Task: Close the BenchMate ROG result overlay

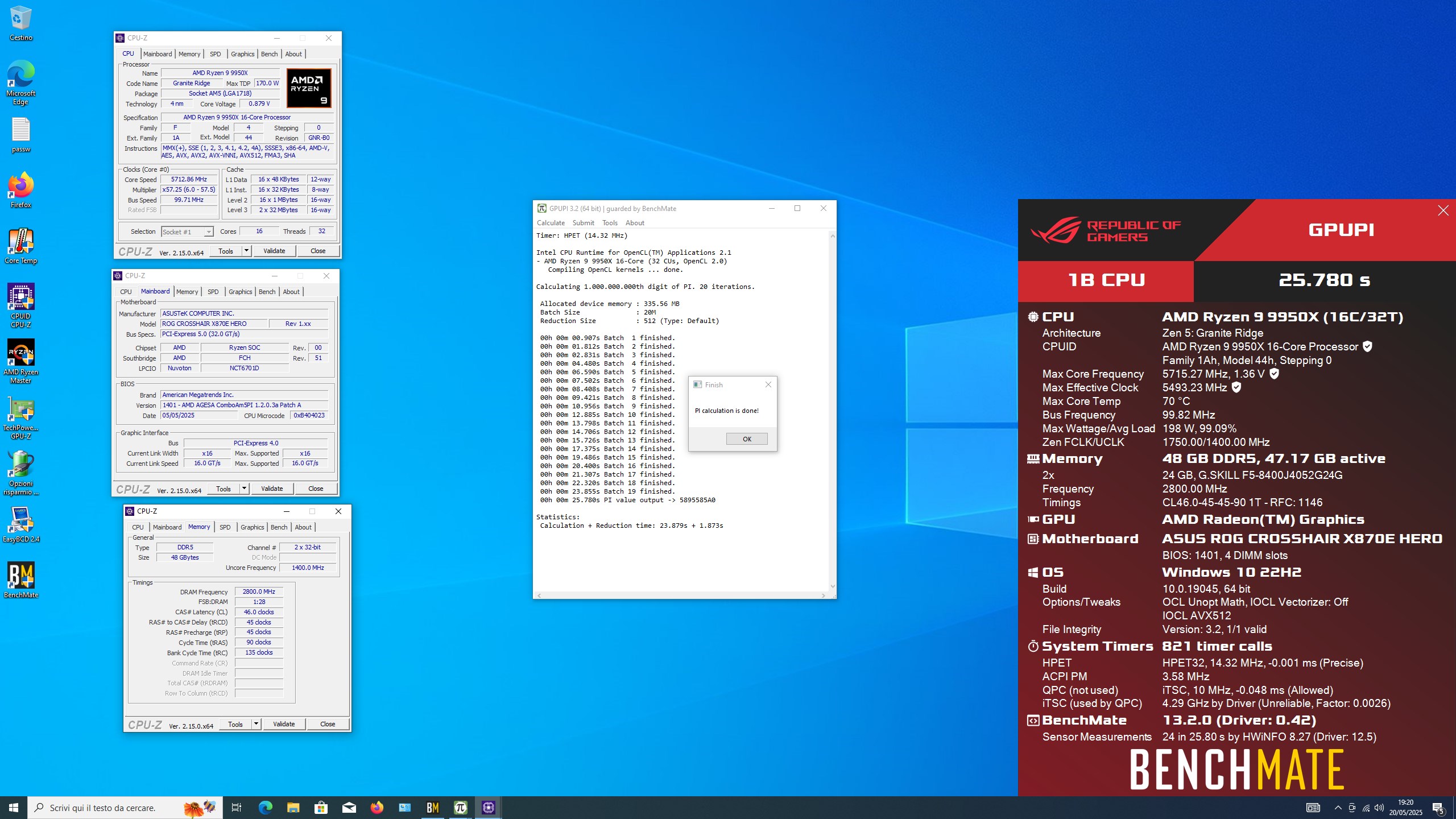Action: pos(1443,211)
